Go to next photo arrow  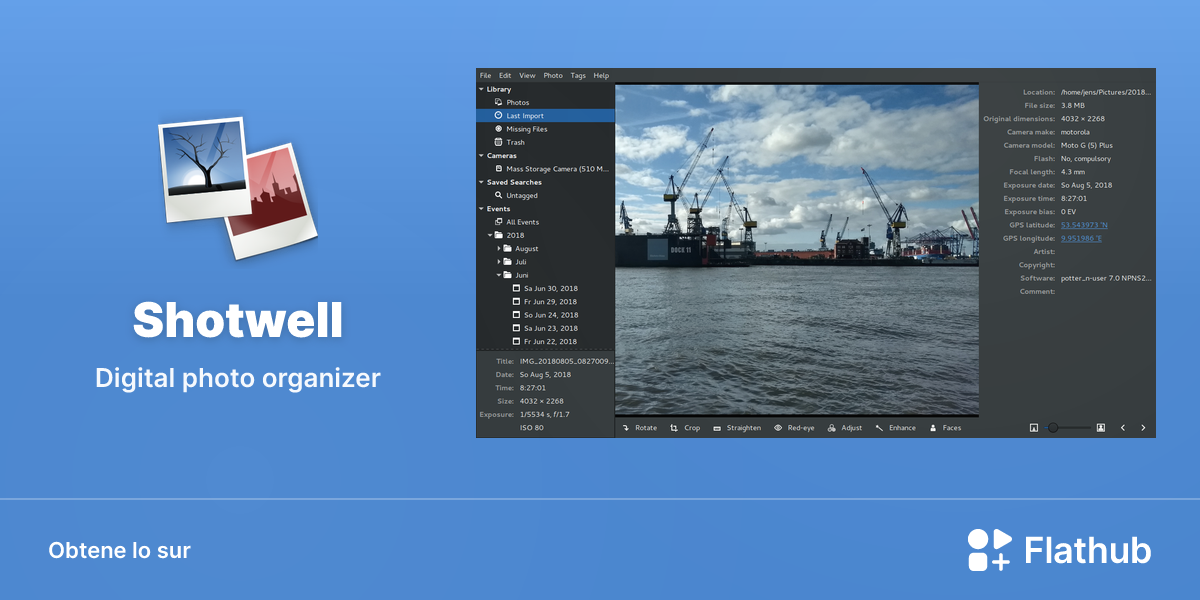1143,428
